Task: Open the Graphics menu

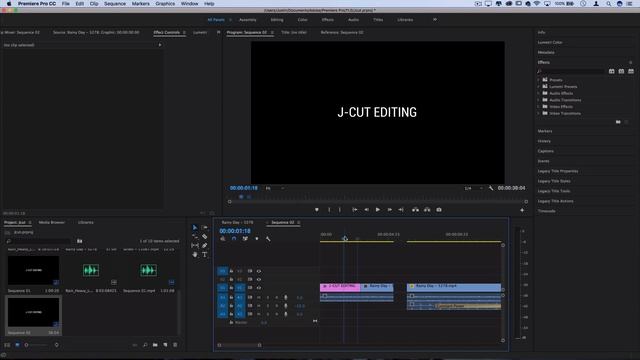Action: (x=165, y=4)
